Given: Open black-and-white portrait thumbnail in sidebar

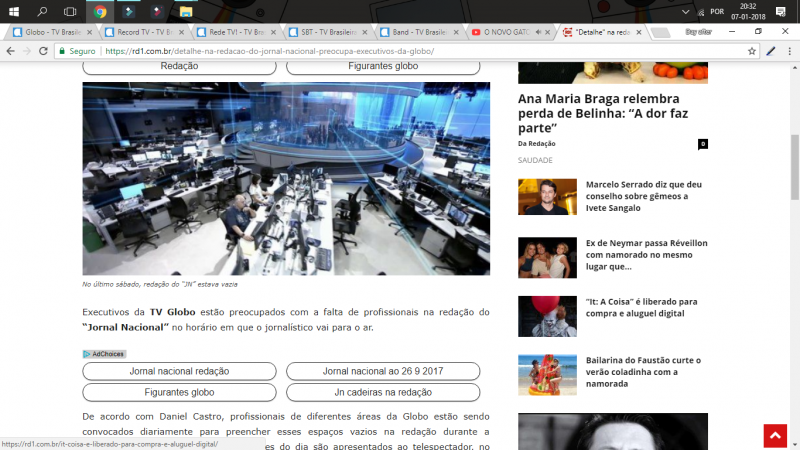Looking at the screenshot, I should [613, 432].
